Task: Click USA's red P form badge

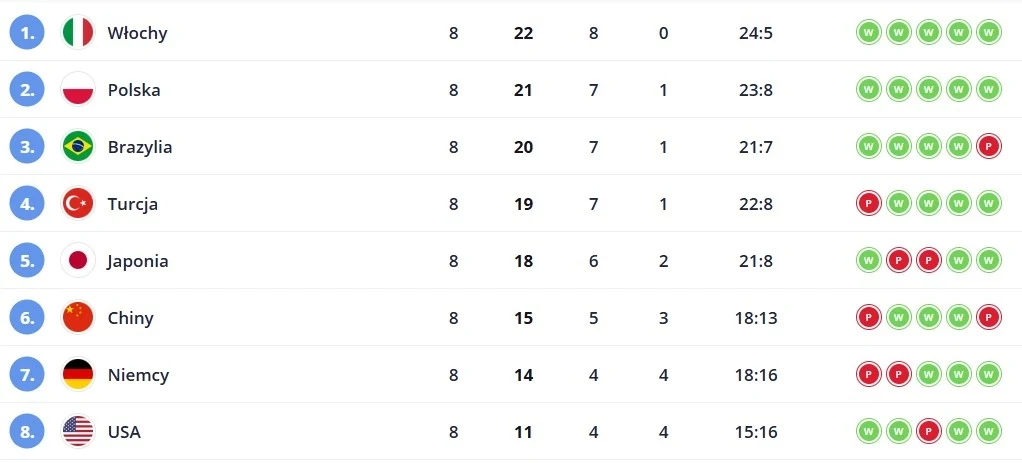Action: point(929,431)
